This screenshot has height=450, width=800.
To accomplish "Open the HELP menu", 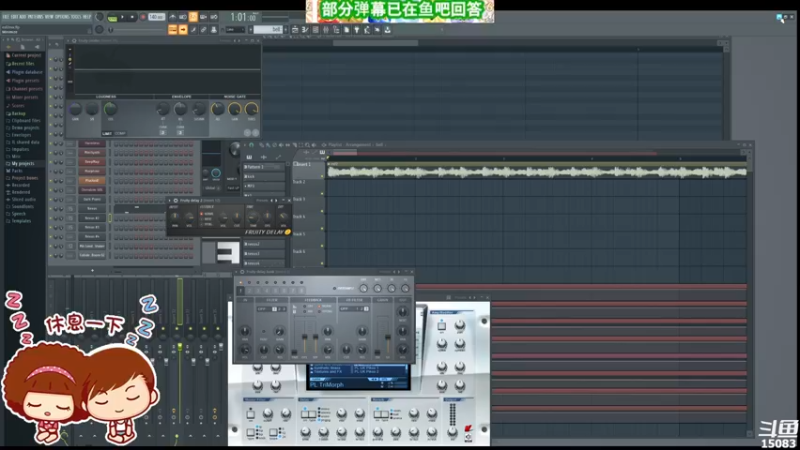I will click(x=87, y=17).
